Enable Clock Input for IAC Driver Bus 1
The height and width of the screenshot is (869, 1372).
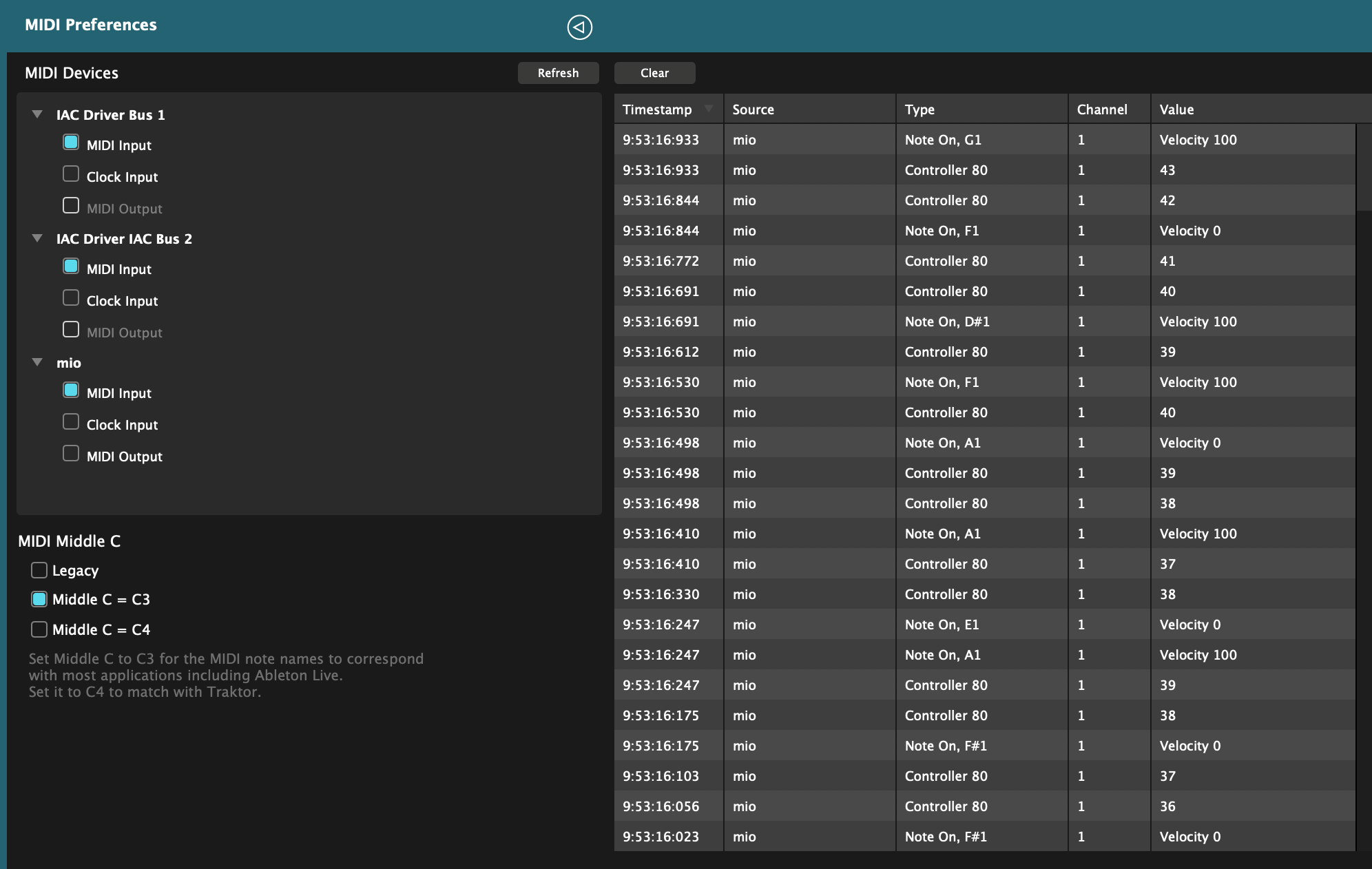coord(71,174)
